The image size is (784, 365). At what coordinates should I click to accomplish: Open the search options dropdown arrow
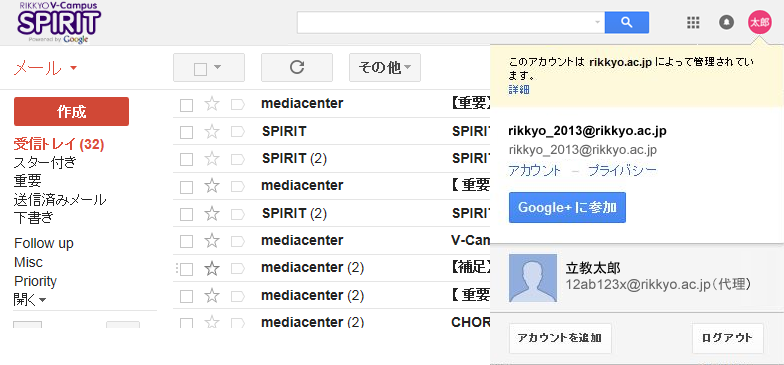click(x=597, y=22)
